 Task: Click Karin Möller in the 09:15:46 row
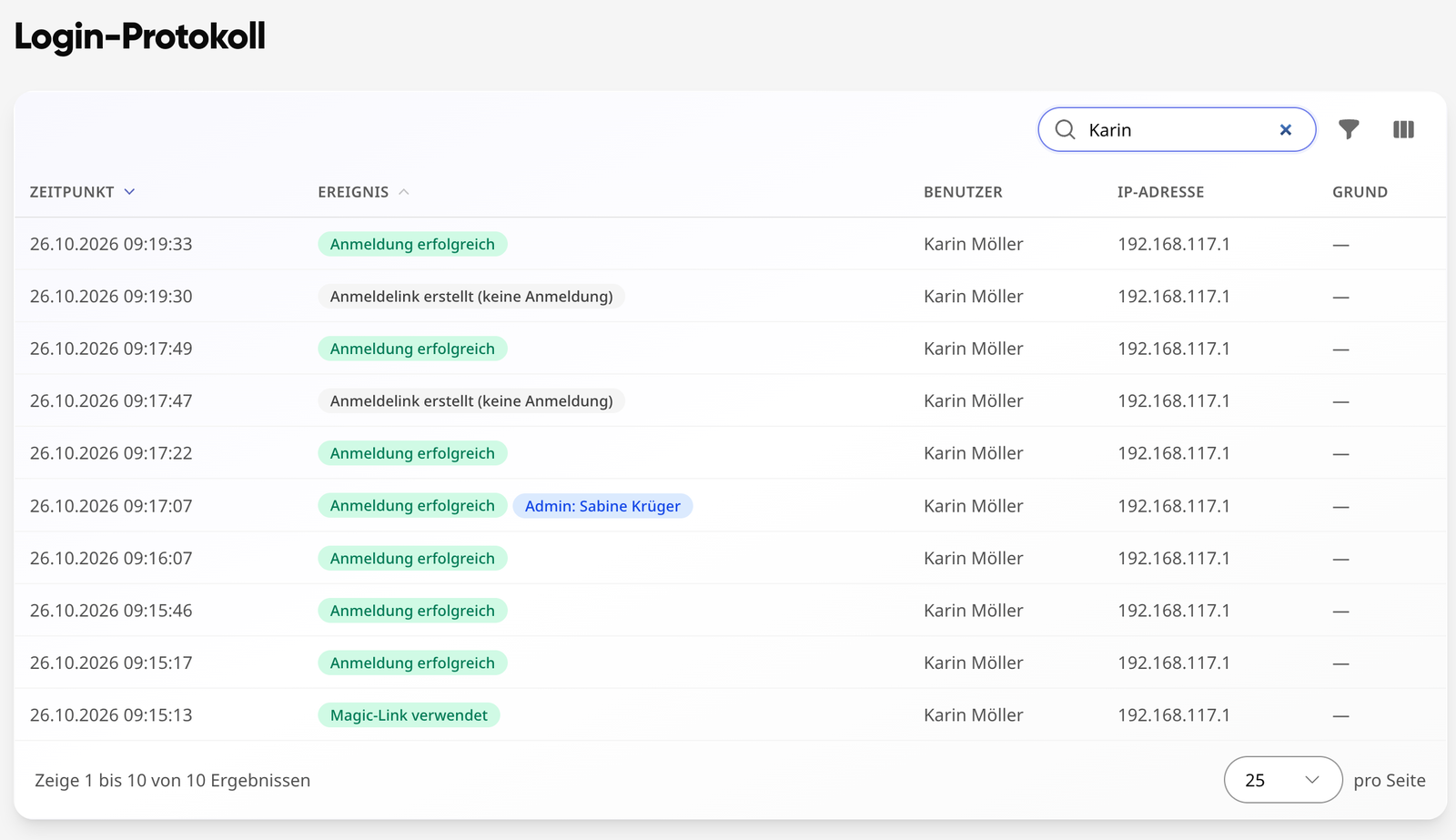(x=973, y=611)
